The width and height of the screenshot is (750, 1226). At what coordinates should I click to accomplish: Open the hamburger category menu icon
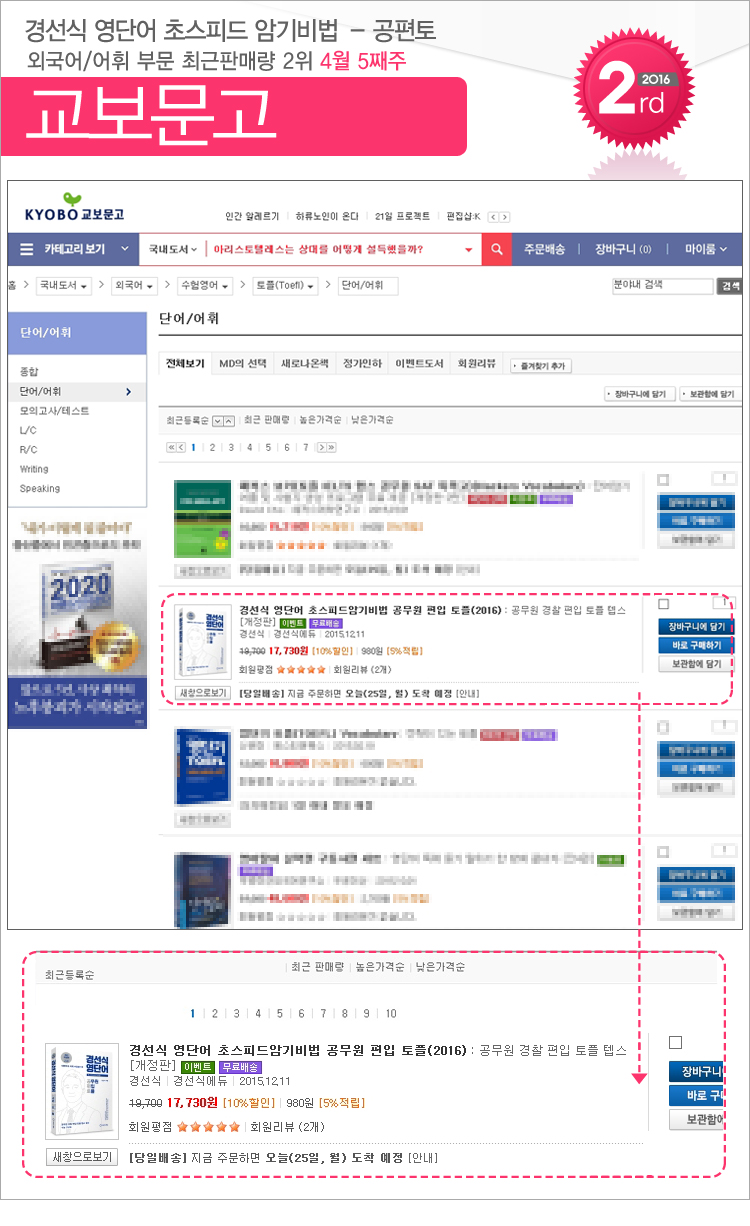[27, 249]
